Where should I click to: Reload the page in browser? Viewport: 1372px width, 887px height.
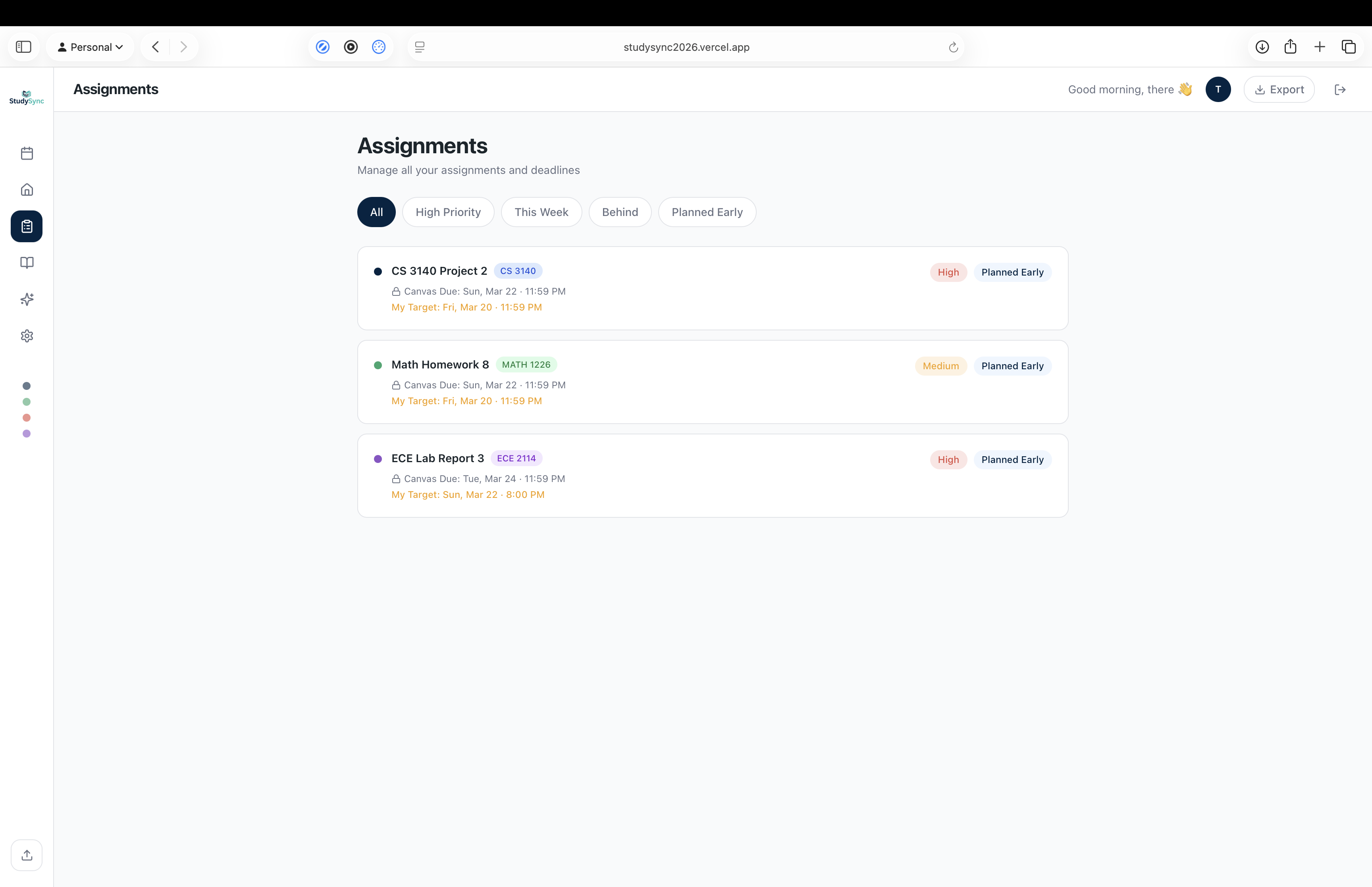coord(953,47)
